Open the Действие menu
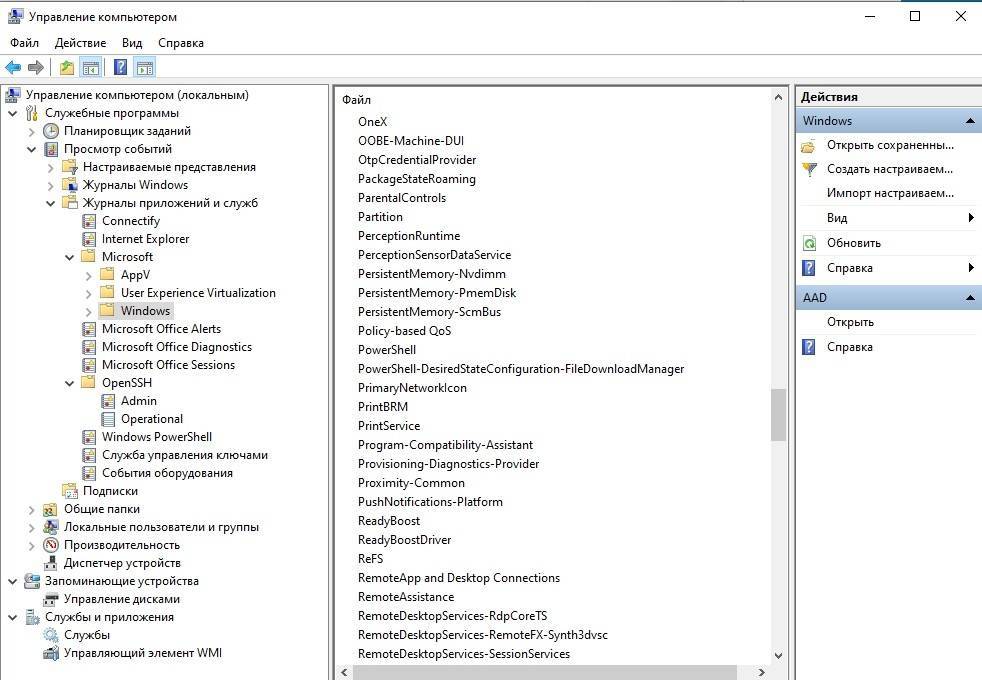The image size is (982, 680). coord(80,43)
